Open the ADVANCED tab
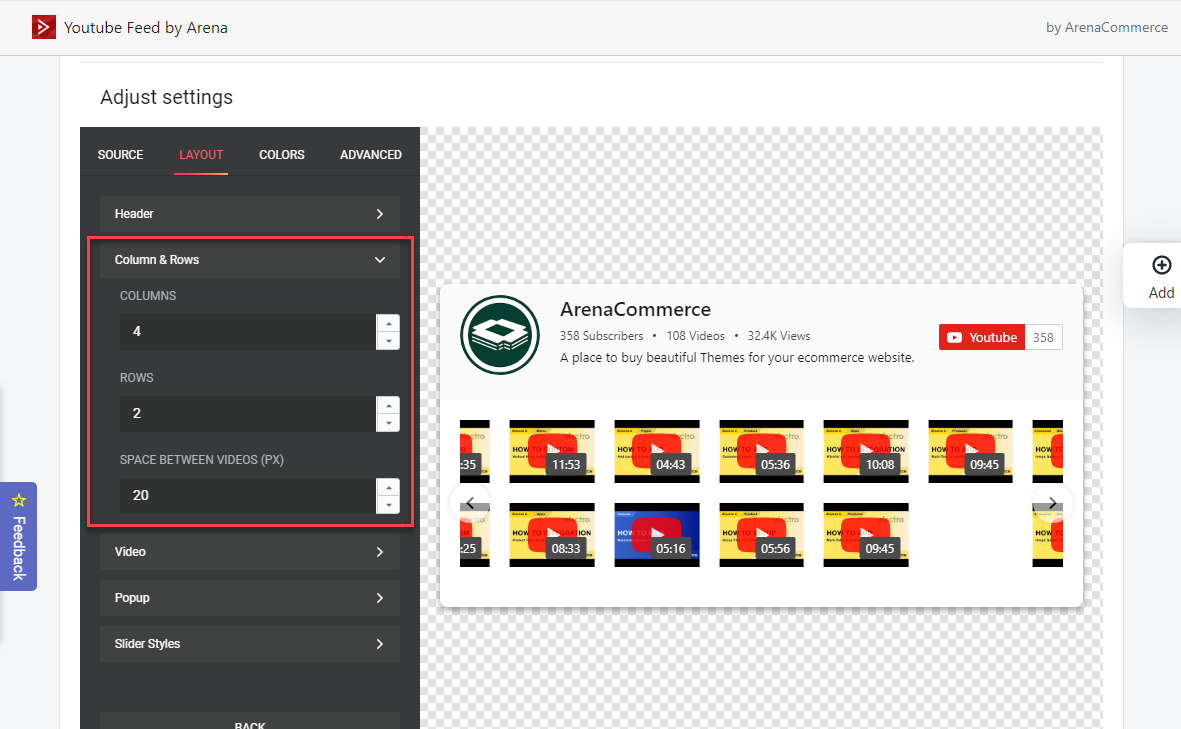 371,154
